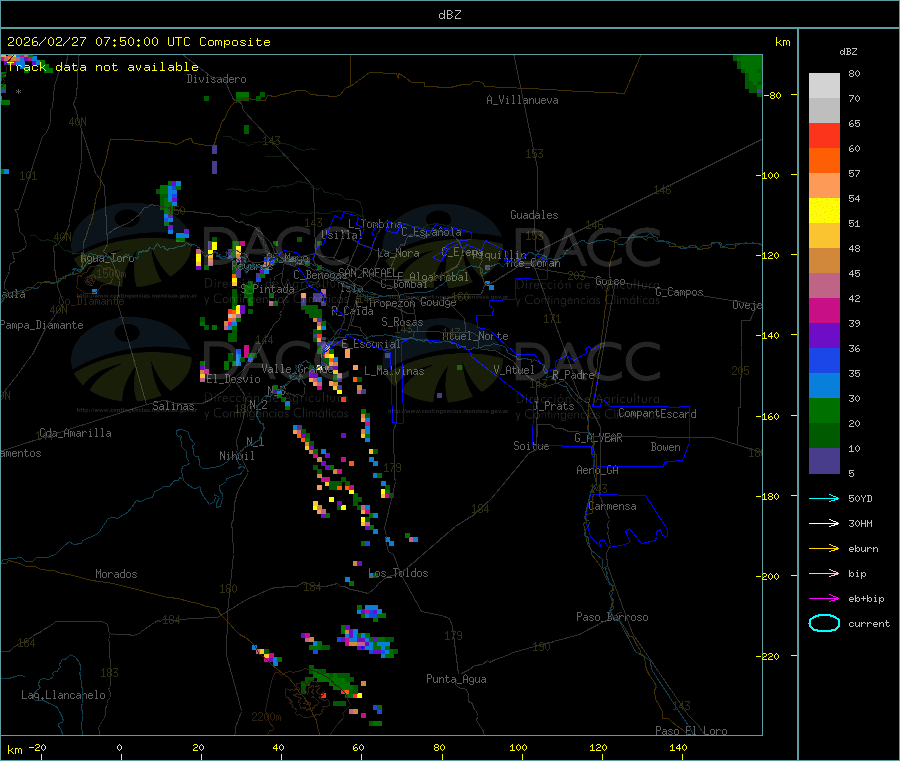Click the 'Pampa_Diamante' map label
This screenshot has height=761, width=900.
pos(42,325)
